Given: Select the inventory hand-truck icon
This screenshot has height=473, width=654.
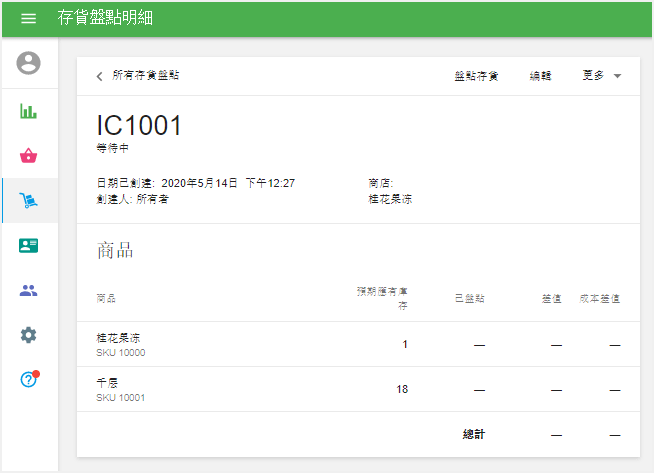Looking at the screenshot, I should [29, 200].
